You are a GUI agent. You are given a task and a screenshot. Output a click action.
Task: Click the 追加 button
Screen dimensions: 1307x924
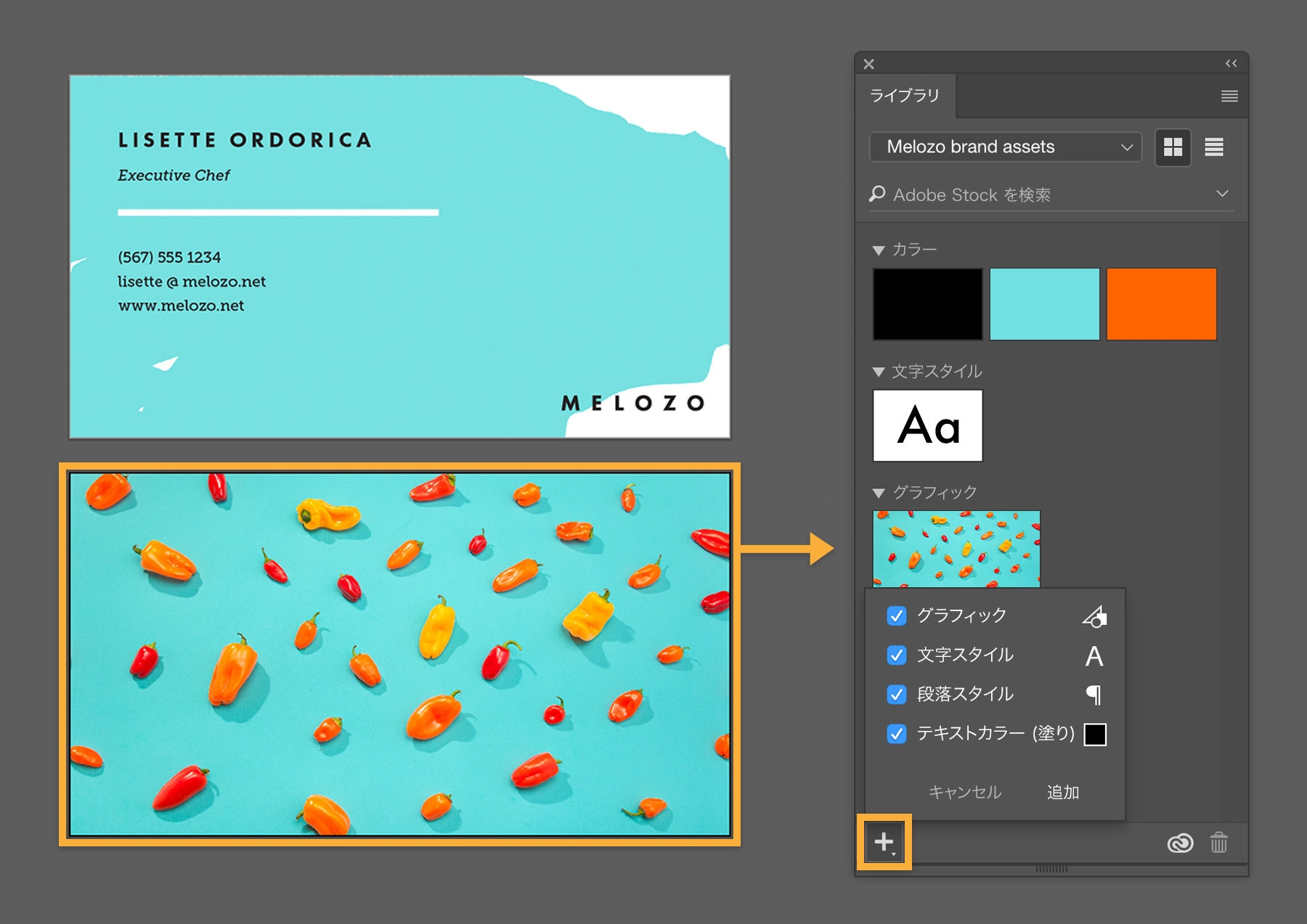click(x=1063, y=792)
